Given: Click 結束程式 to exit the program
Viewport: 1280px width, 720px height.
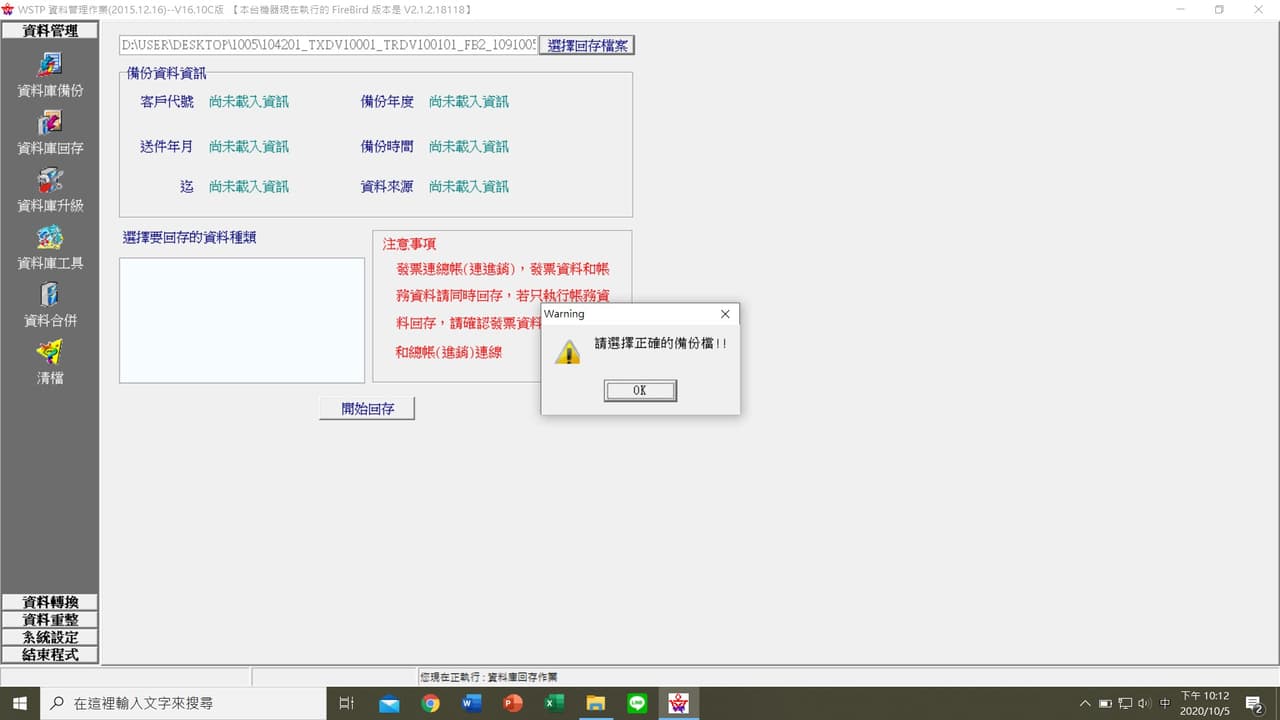Looking at the screenshot, I should [x=49, y=654].
